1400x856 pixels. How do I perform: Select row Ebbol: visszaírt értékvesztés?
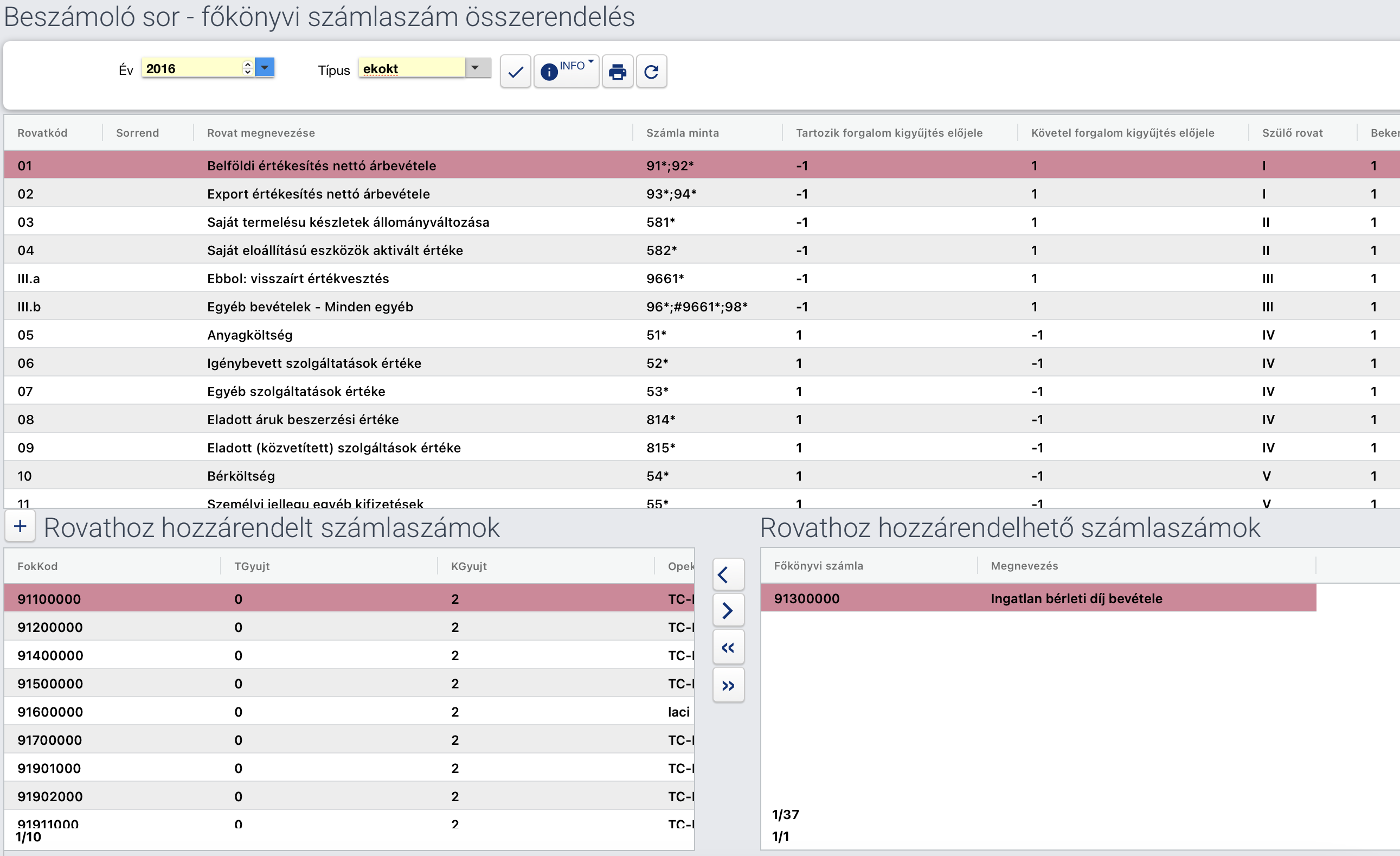click(x=702, y=278)
